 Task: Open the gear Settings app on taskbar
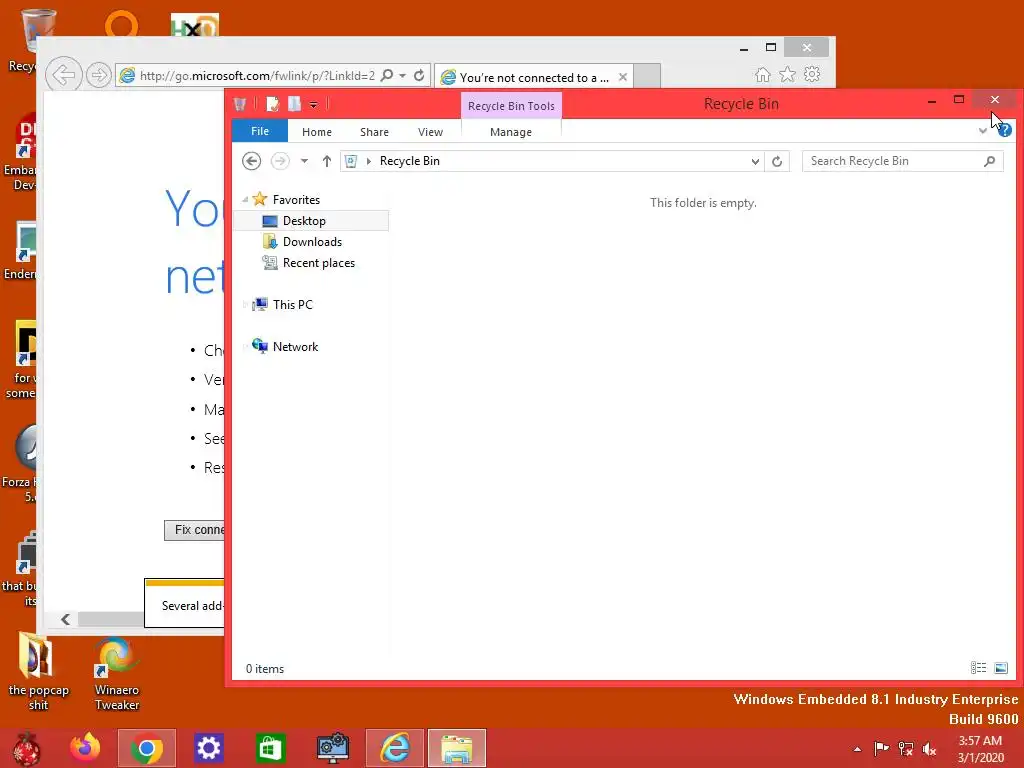(208, 748)
